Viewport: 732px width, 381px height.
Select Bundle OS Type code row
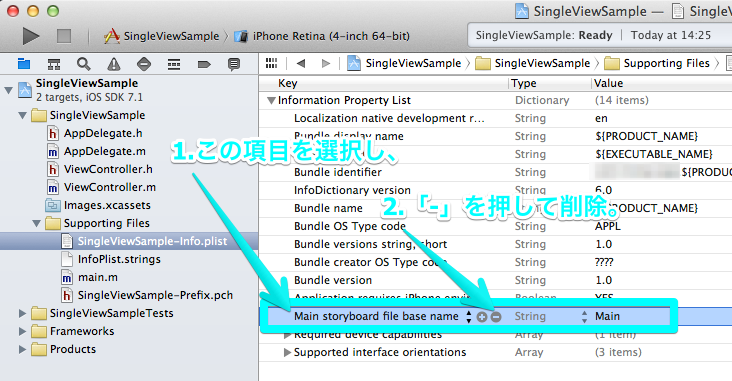(x=495, y=226)
